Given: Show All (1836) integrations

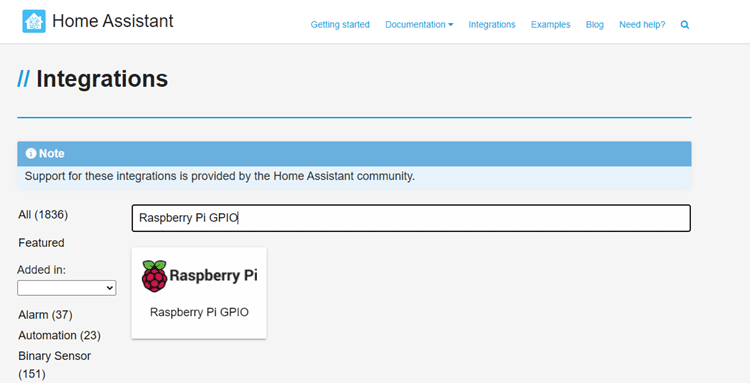Looking at the screenshot, I should pos(43,215).
